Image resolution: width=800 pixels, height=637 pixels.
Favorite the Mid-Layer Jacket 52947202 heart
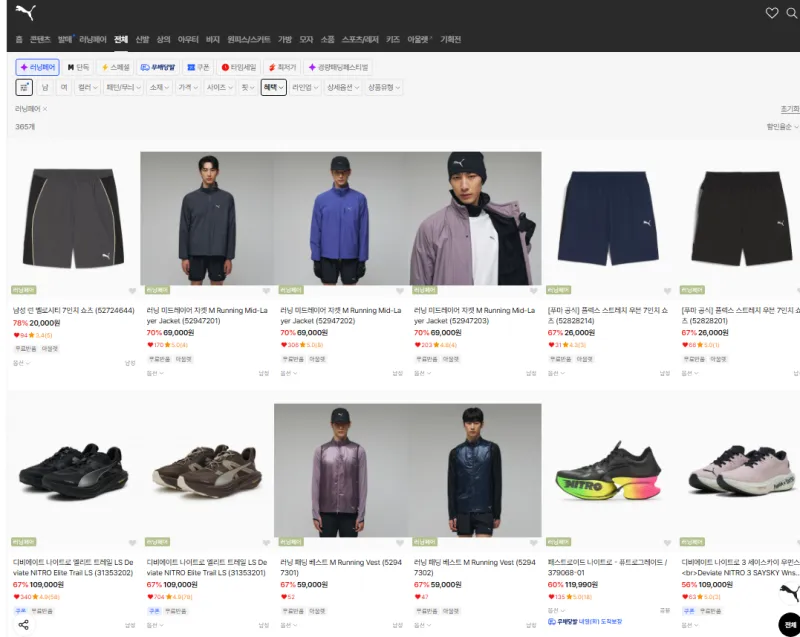(399, 291)
